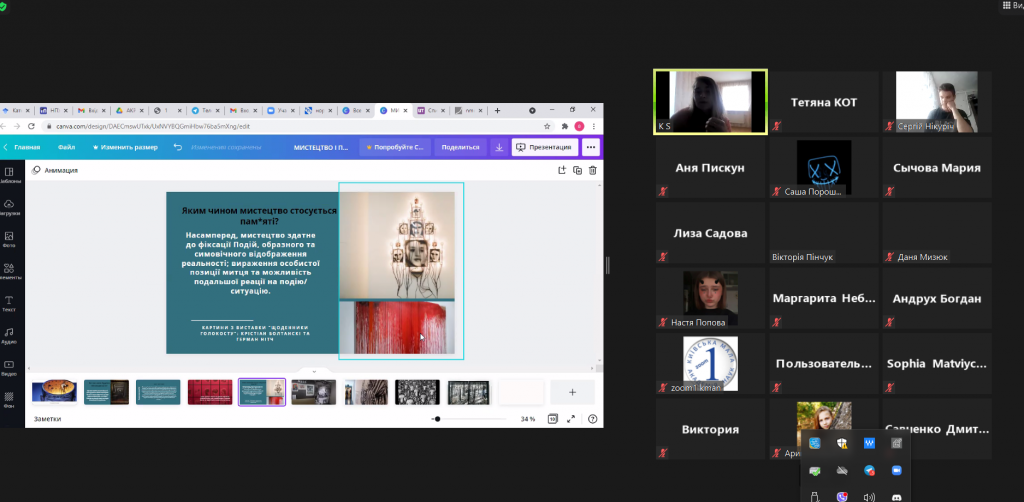
Task: Click the browser address bar URL
Action: coord(153,126)
